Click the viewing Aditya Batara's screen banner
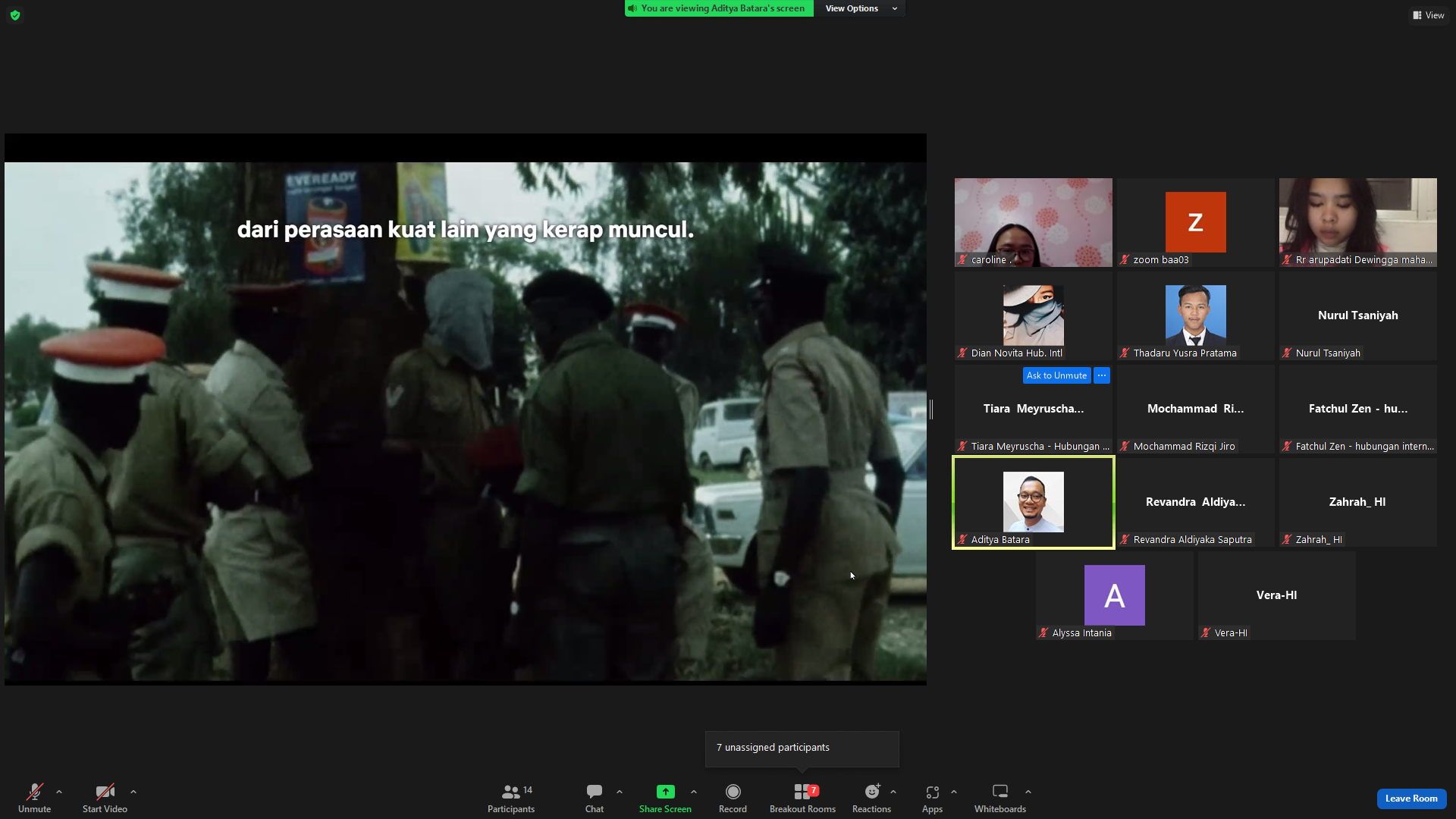Image resolution: width=1456 pixels, height=819 pixels. tap(719, 8)
